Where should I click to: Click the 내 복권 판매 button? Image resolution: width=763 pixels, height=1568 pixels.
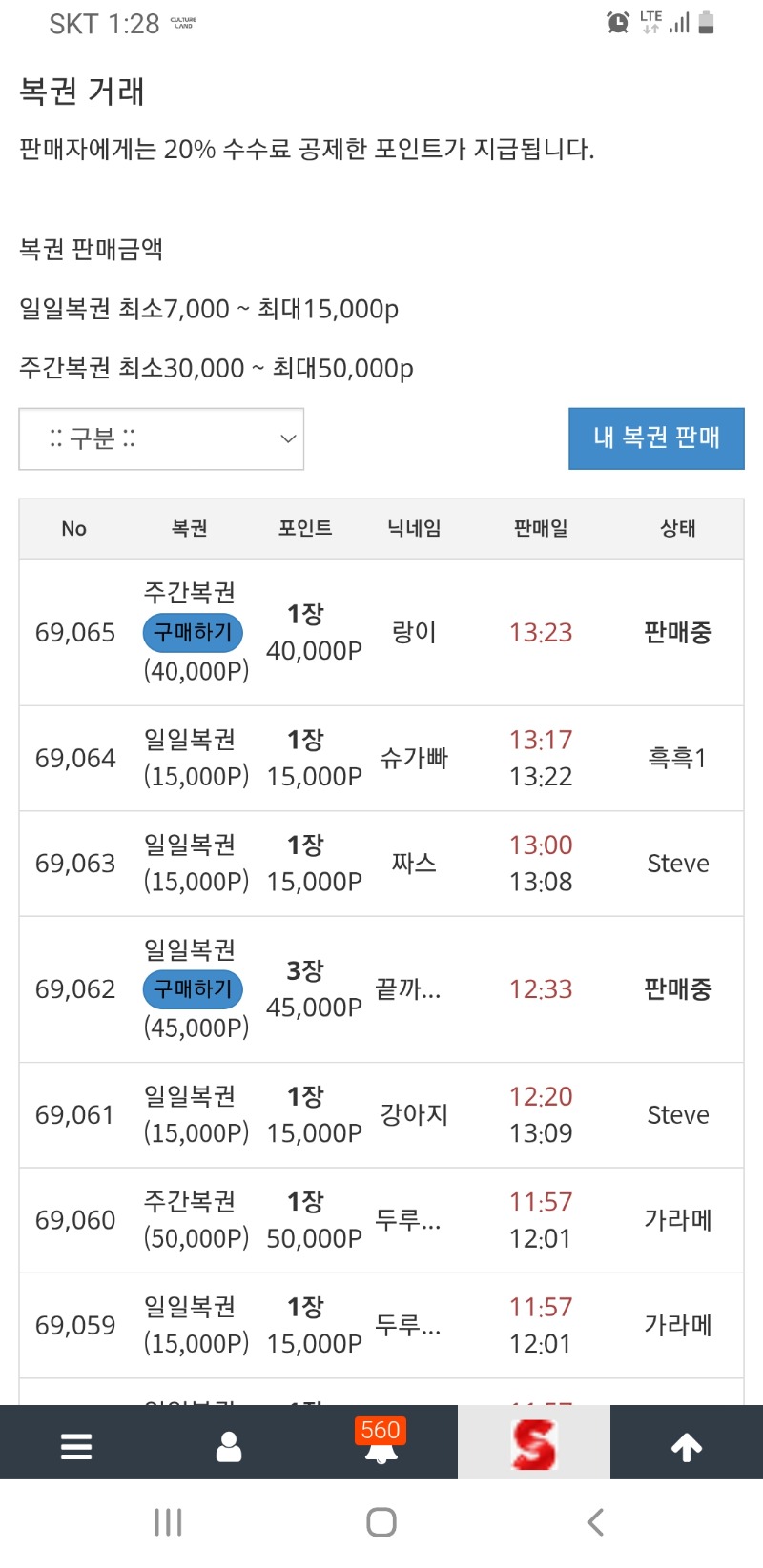[656, 438]
